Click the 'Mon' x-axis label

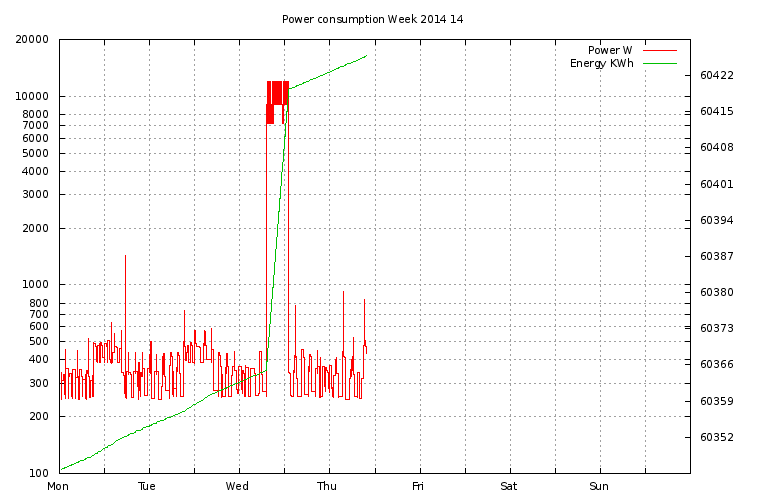click(x=58, y=486)
